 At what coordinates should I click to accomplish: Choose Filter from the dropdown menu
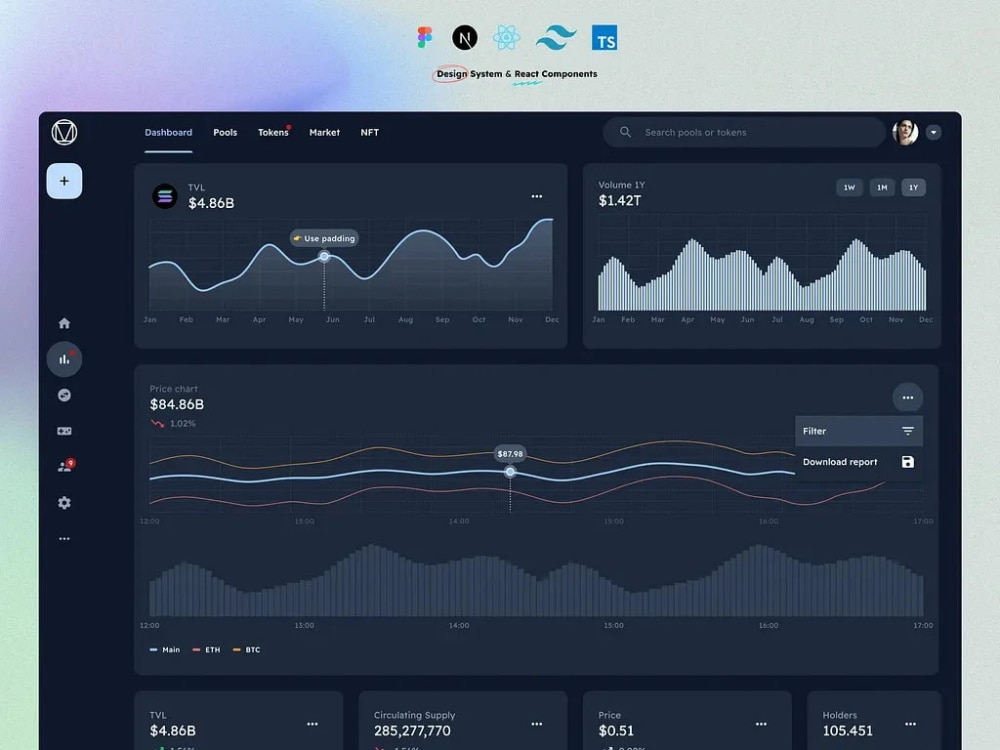click(x=859, y=431)
